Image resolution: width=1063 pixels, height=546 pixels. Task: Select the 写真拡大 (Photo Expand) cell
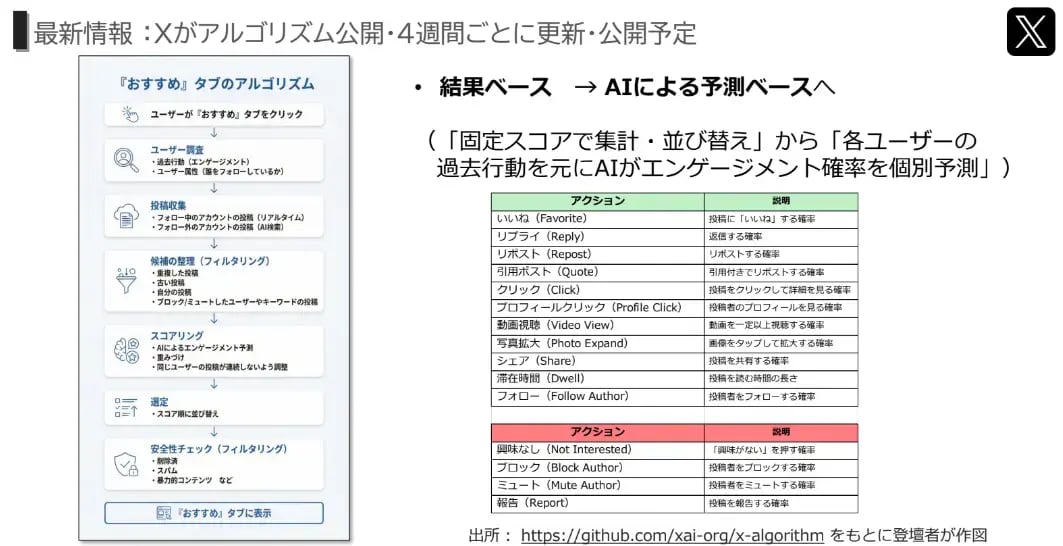point(597,343)
